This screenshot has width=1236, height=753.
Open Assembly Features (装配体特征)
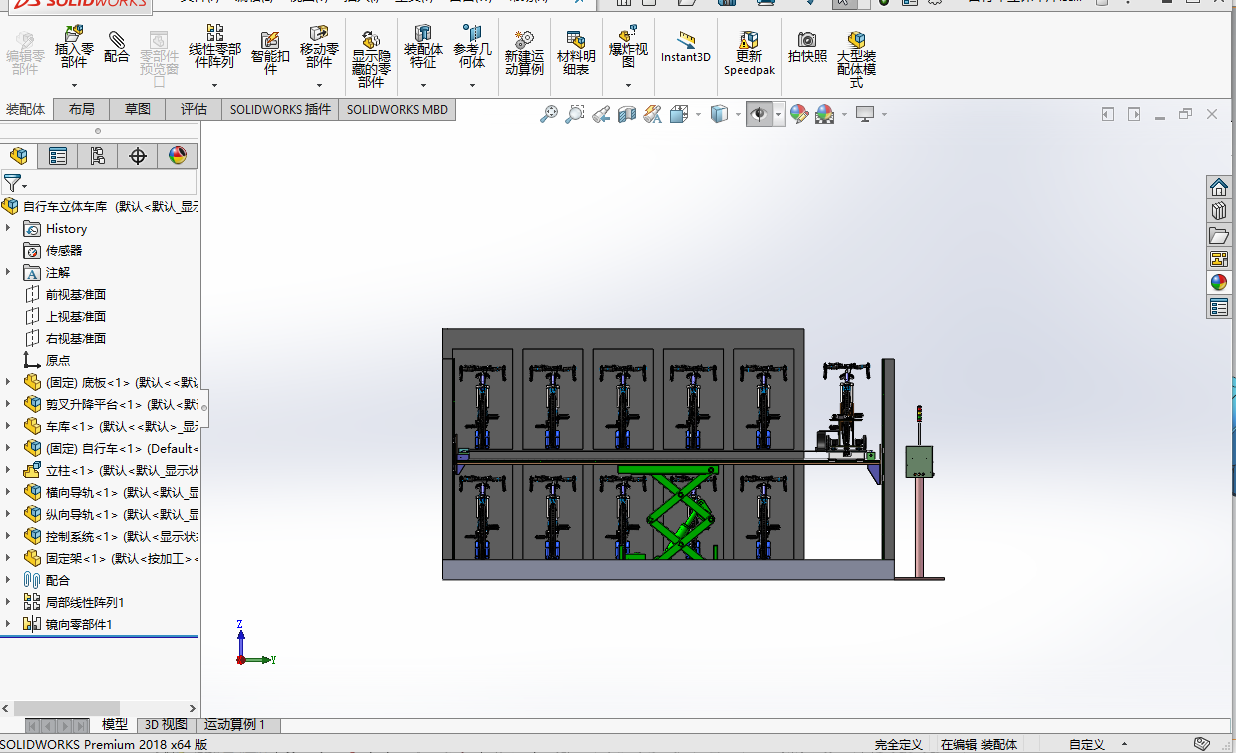pos(423,46)
